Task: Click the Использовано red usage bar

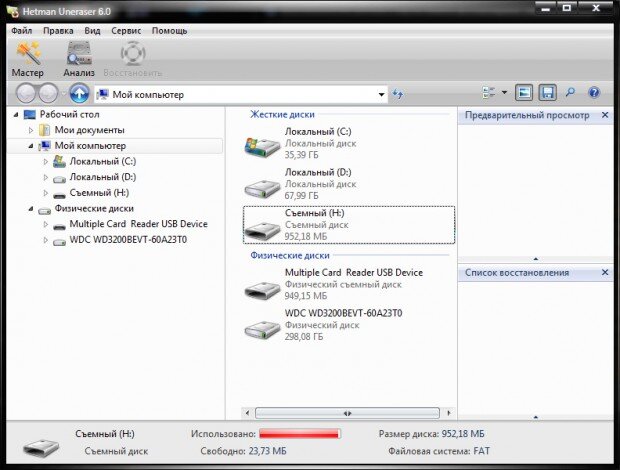Action: [299, 434]
